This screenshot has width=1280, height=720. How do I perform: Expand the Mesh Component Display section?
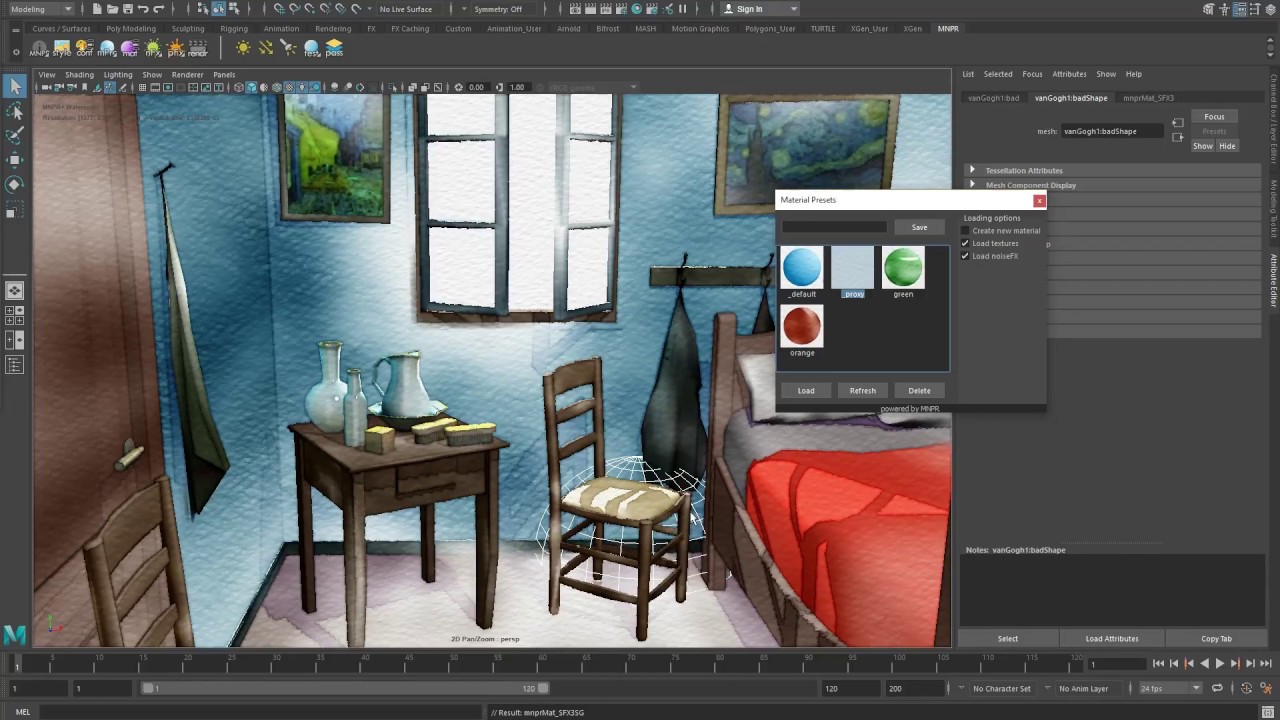point(1110,185)
